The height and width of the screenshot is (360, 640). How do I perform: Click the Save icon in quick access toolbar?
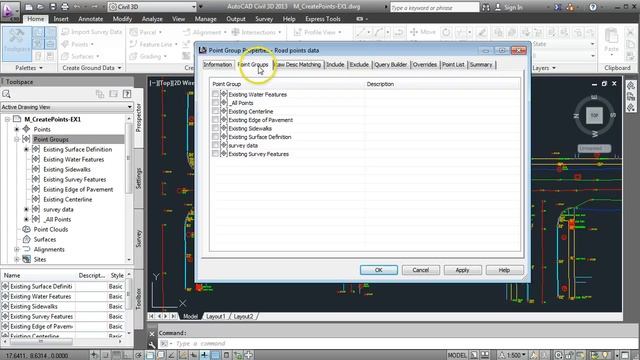click(x=53, y=7)
